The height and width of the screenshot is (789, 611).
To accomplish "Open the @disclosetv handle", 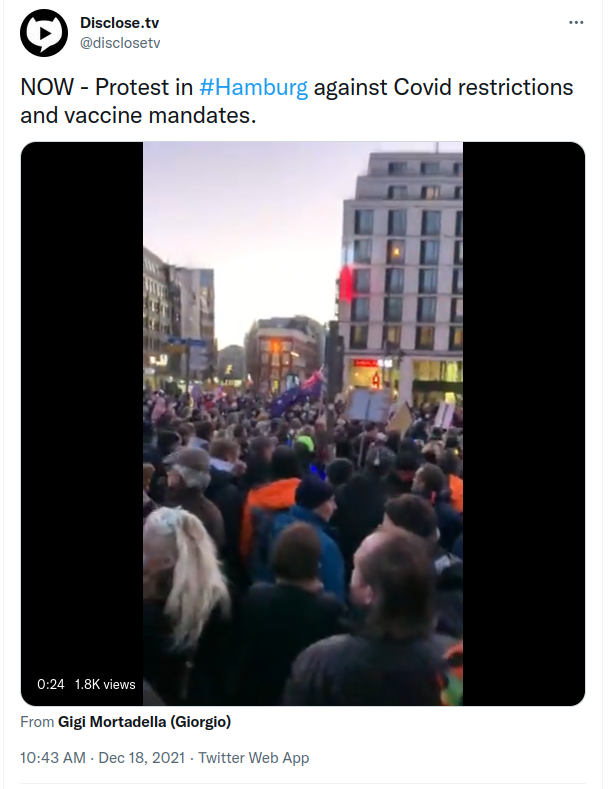I will (120, 43).
